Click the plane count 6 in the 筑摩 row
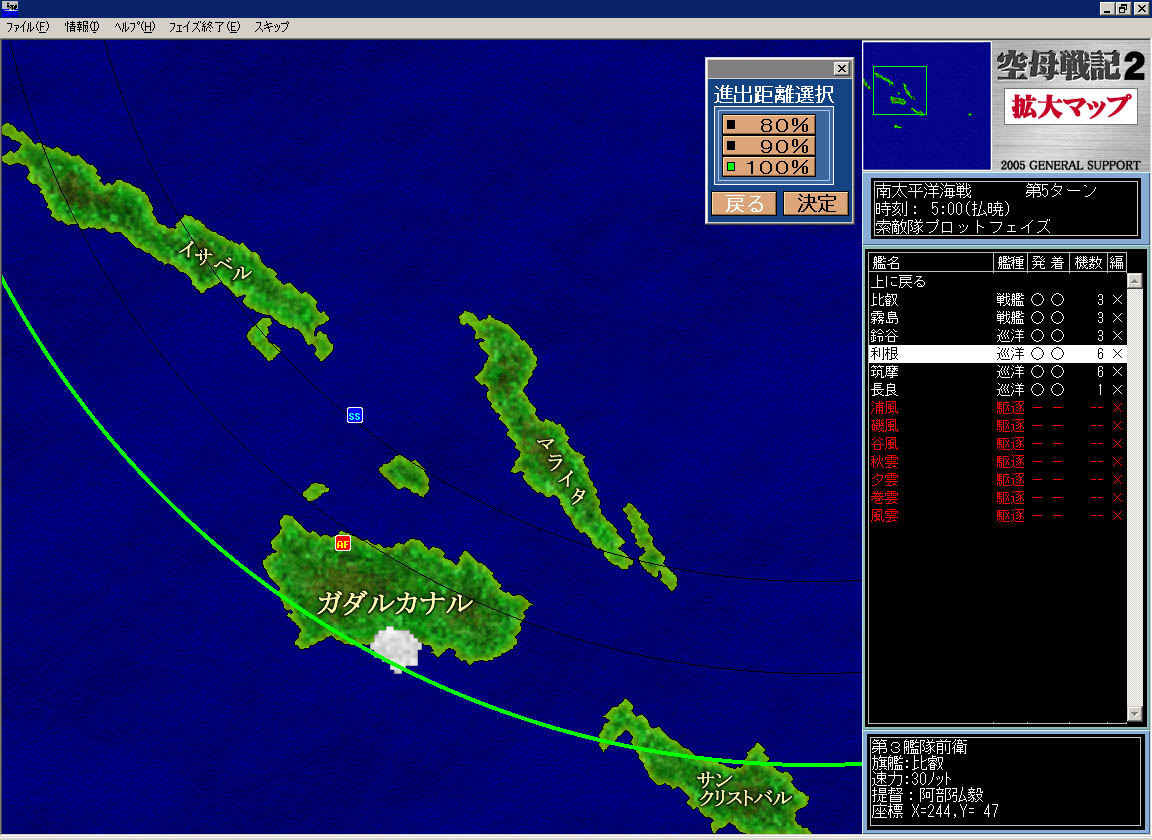Viewport: 1152px width, 840px height. [1100, 372]
